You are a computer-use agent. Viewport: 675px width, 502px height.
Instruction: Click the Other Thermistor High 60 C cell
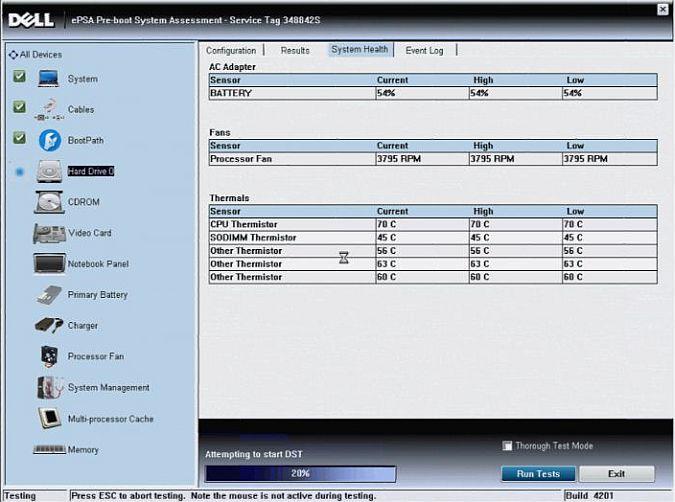coord(516,277)
